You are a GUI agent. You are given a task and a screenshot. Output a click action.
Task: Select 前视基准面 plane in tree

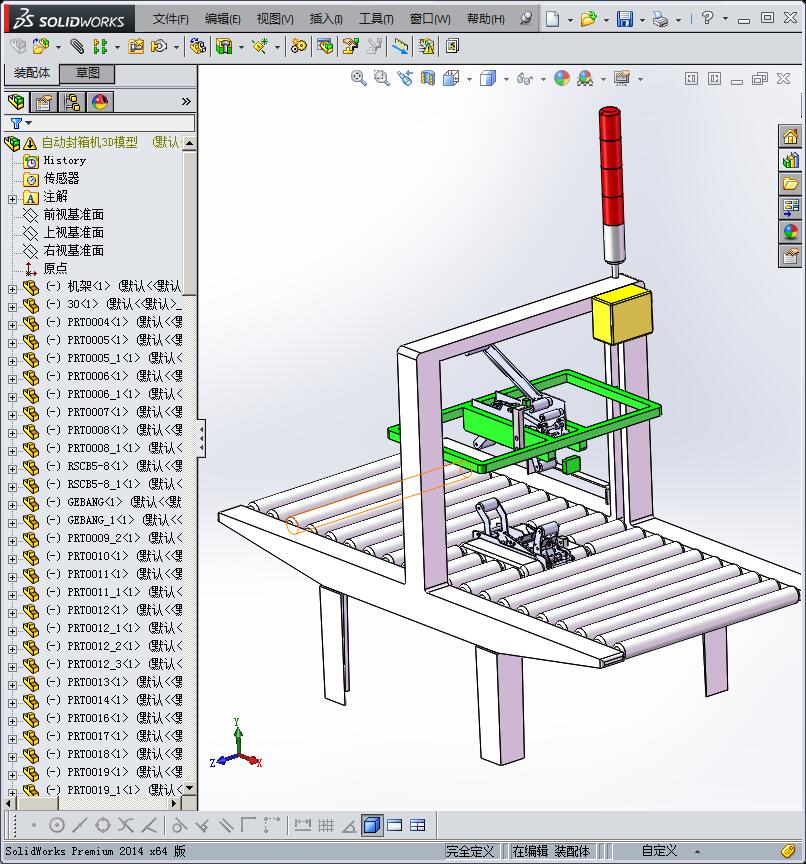point(74,214)
